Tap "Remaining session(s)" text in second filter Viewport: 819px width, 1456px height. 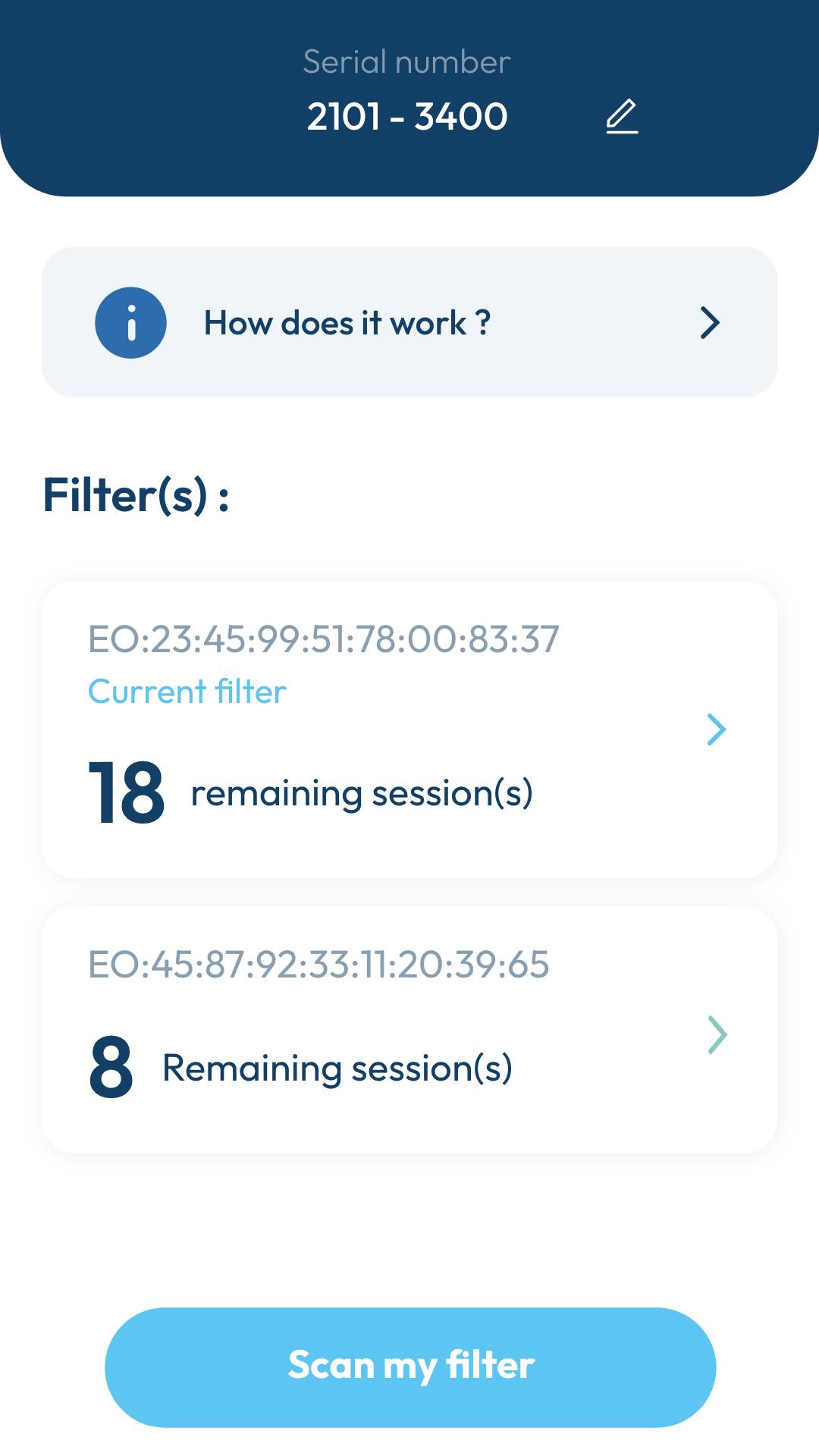pyautogui.click(x=337, y=1068)
